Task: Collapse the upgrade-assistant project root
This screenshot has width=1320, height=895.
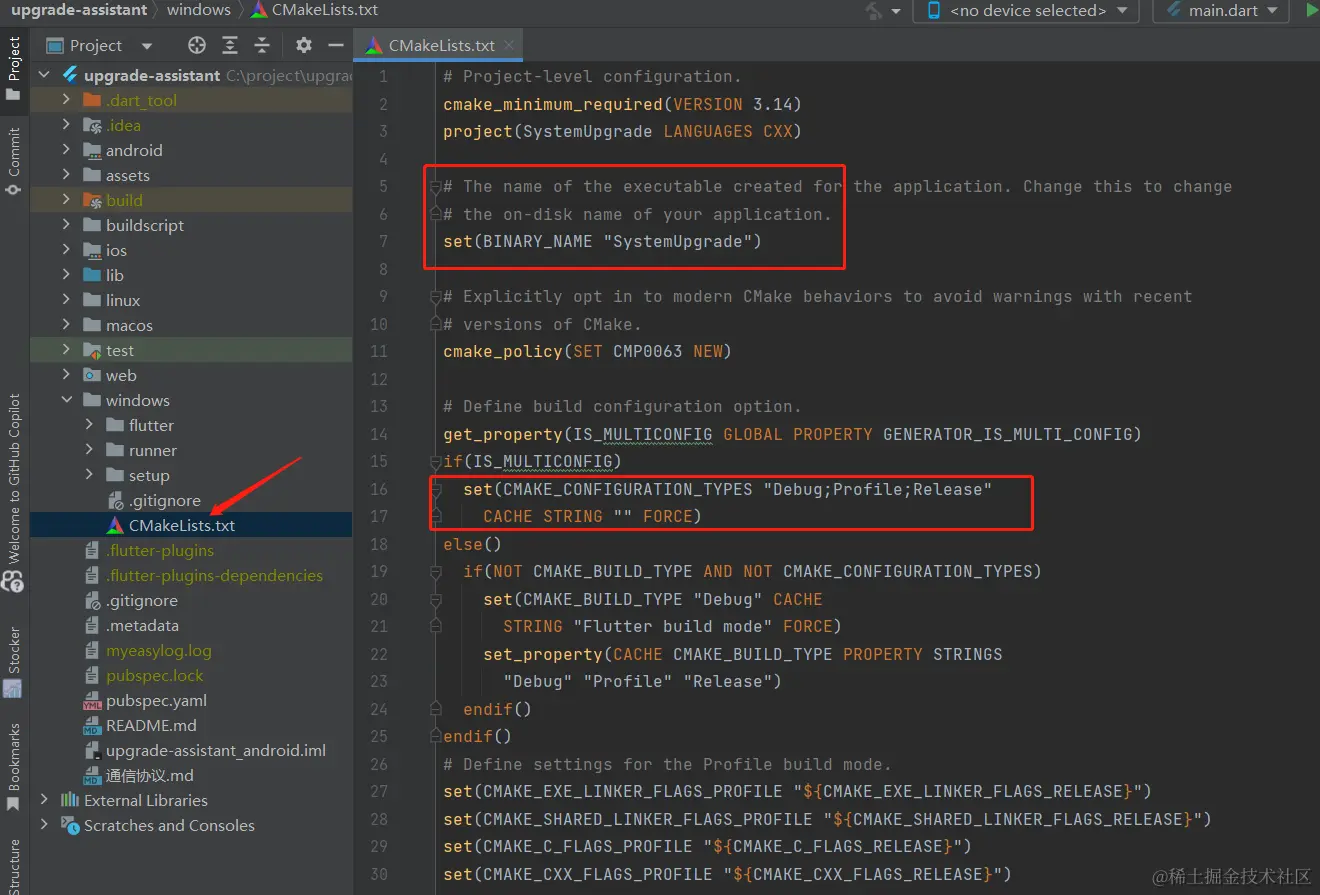Action: 44,75
